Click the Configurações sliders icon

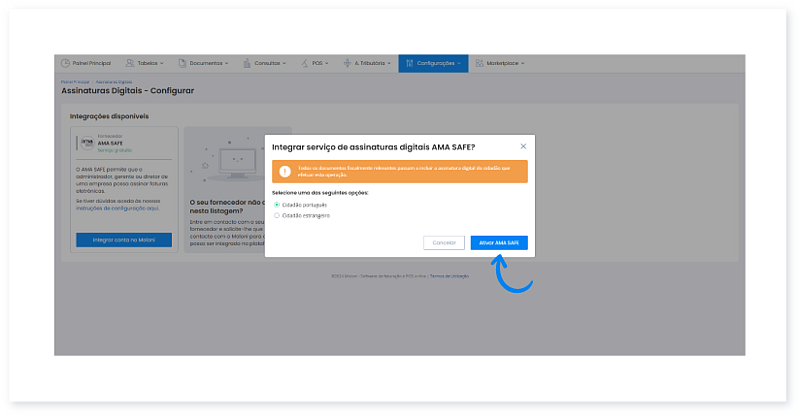point(409,63)
